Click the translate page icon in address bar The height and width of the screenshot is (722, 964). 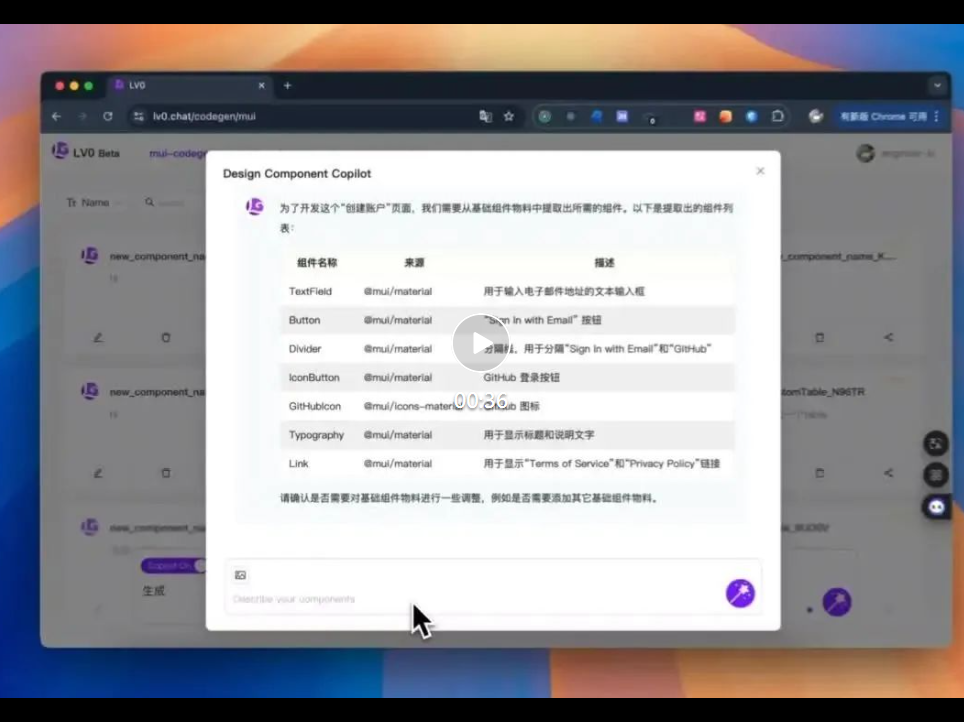tap(486, 116)
